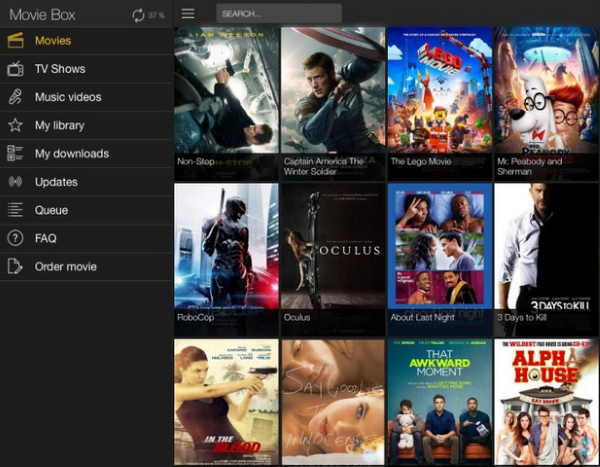Click the sync refresh icon
The height and width of the screenshot is (467, 600).
pos(138,15)
